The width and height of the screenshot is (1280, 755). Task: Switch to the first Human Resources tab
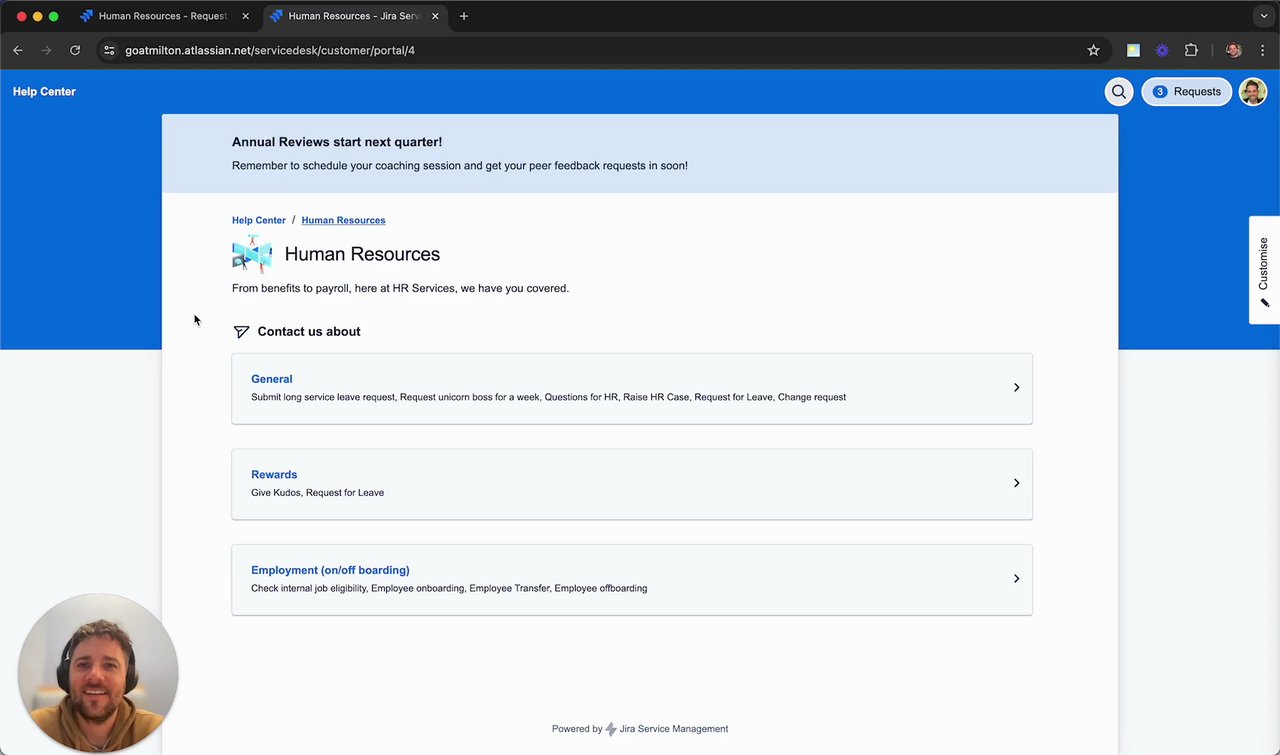point(160,16)
